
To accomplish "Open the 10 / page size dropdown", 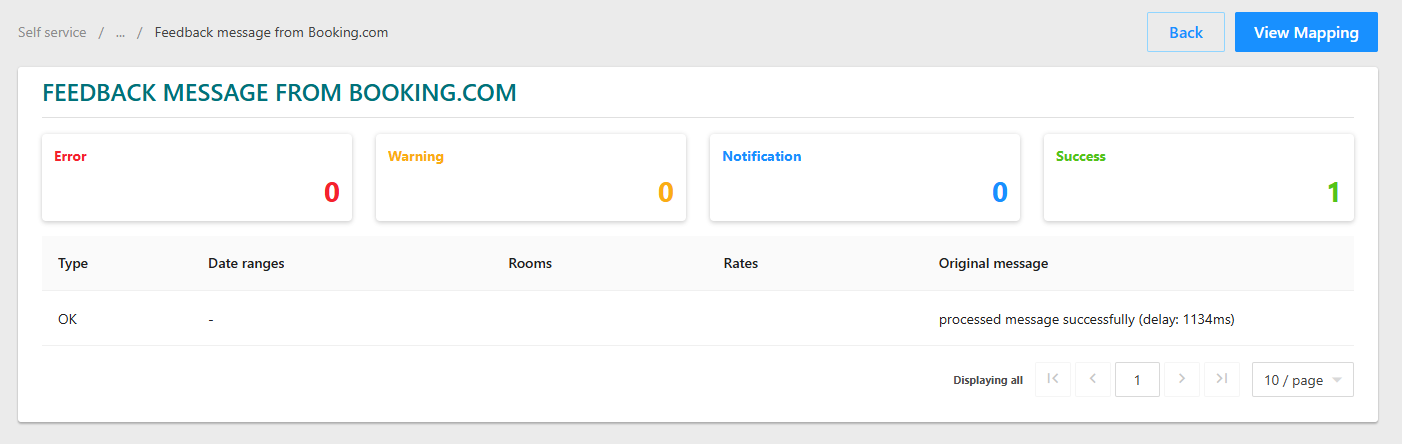I will [1302, 380].
